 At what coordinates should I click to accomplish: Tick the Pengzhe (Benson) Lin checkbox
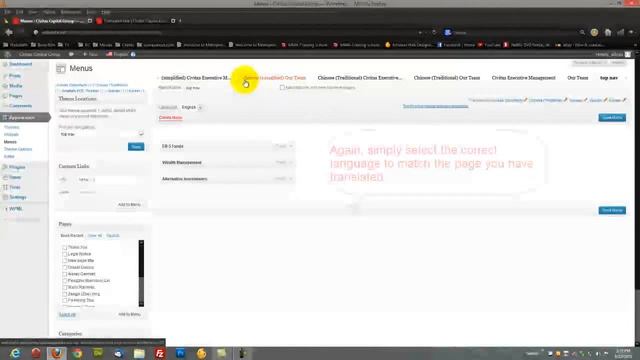[x=64, y=280]
